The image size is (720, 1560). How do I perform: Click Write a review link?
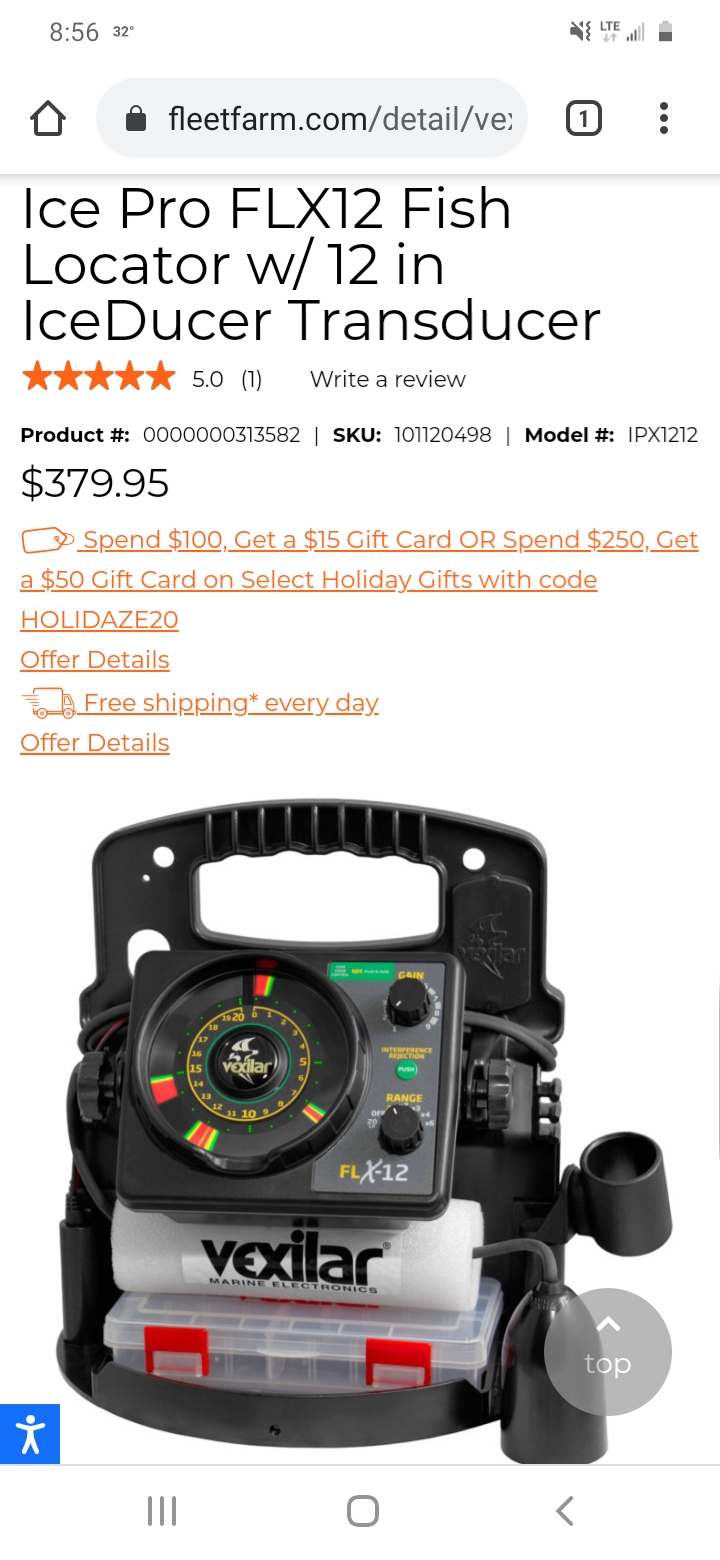388,379
